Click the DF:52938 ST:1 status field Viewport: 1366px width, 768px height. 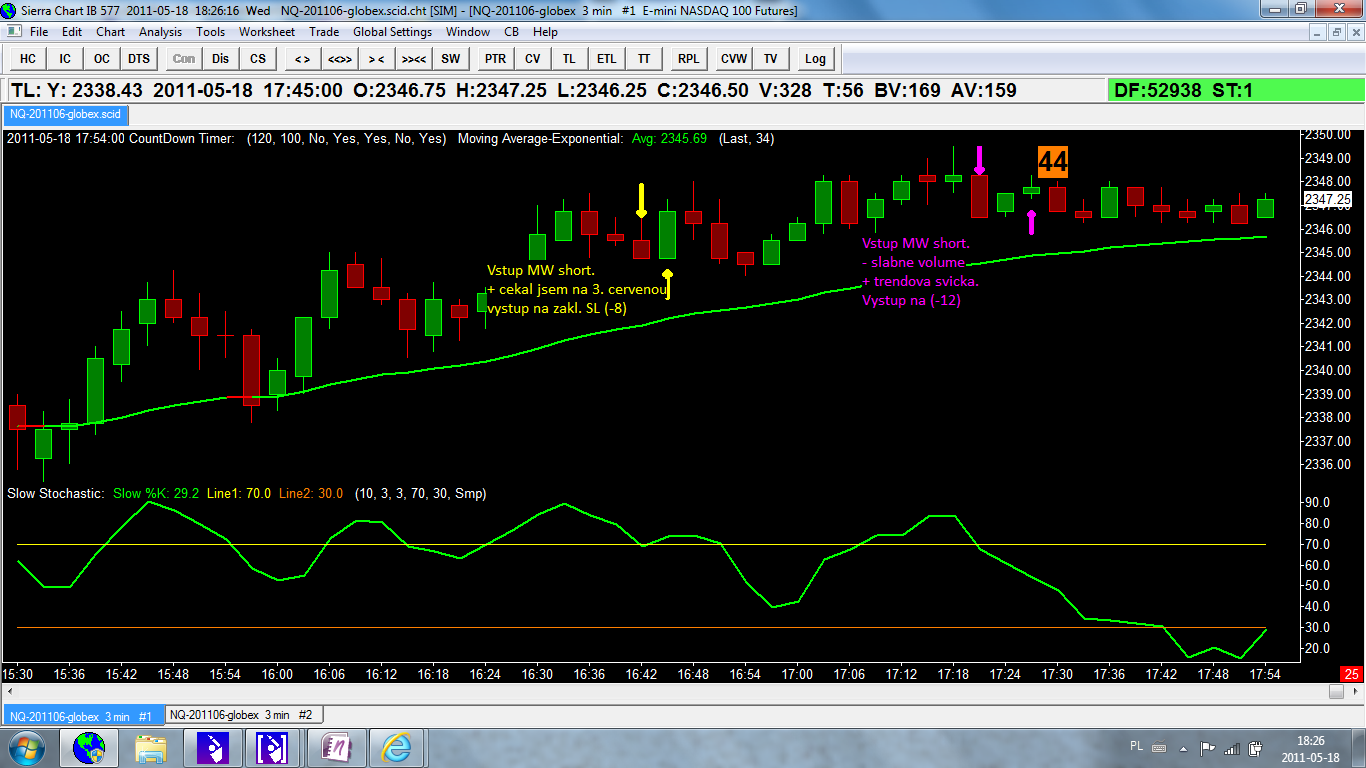point(1236,91)
